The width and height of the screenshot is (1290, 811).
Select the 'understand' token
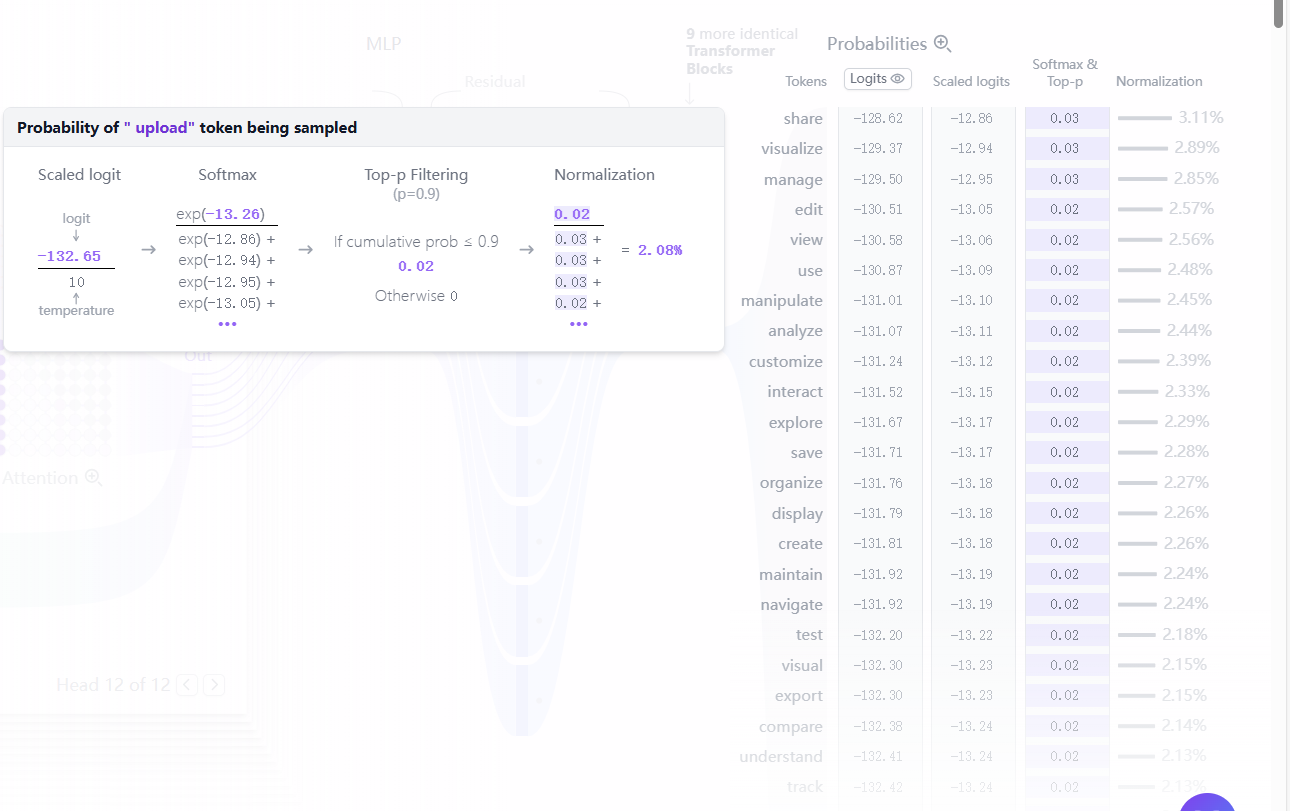tap(781, 757)
